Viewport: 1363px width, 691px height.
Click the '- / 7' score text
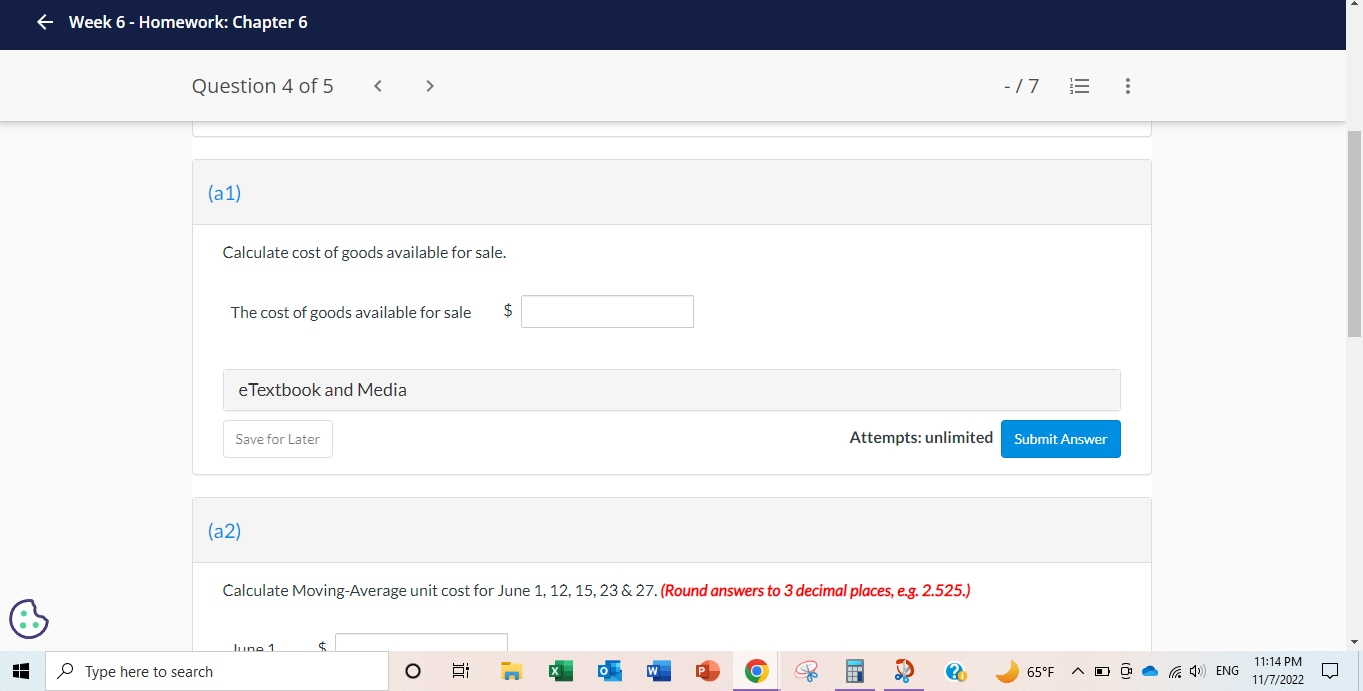click(x=1021, y=86)
